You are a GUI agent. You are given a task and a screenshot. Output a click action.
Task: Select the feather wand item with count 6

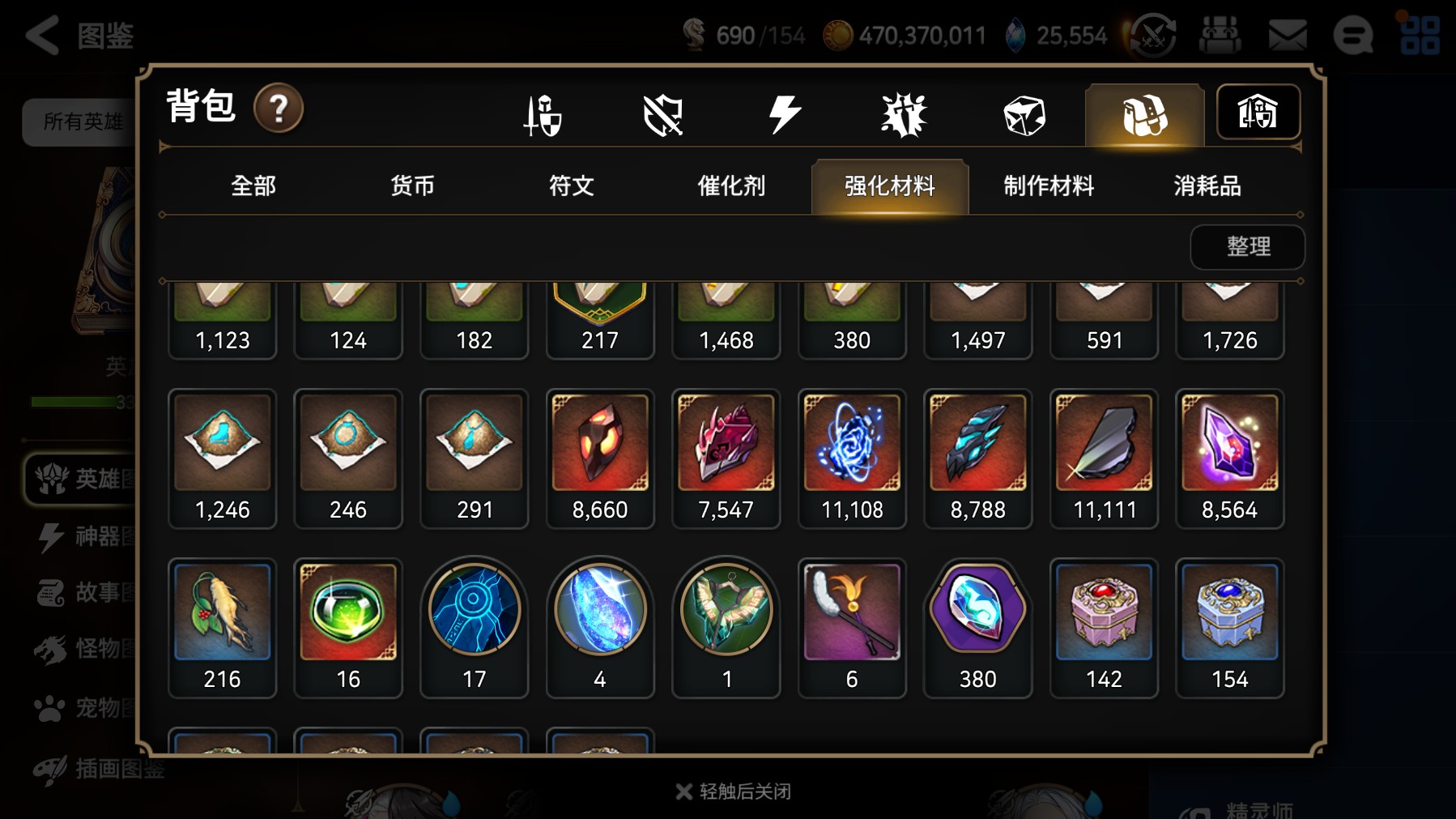pyautogui.click(x=852, y=628)
